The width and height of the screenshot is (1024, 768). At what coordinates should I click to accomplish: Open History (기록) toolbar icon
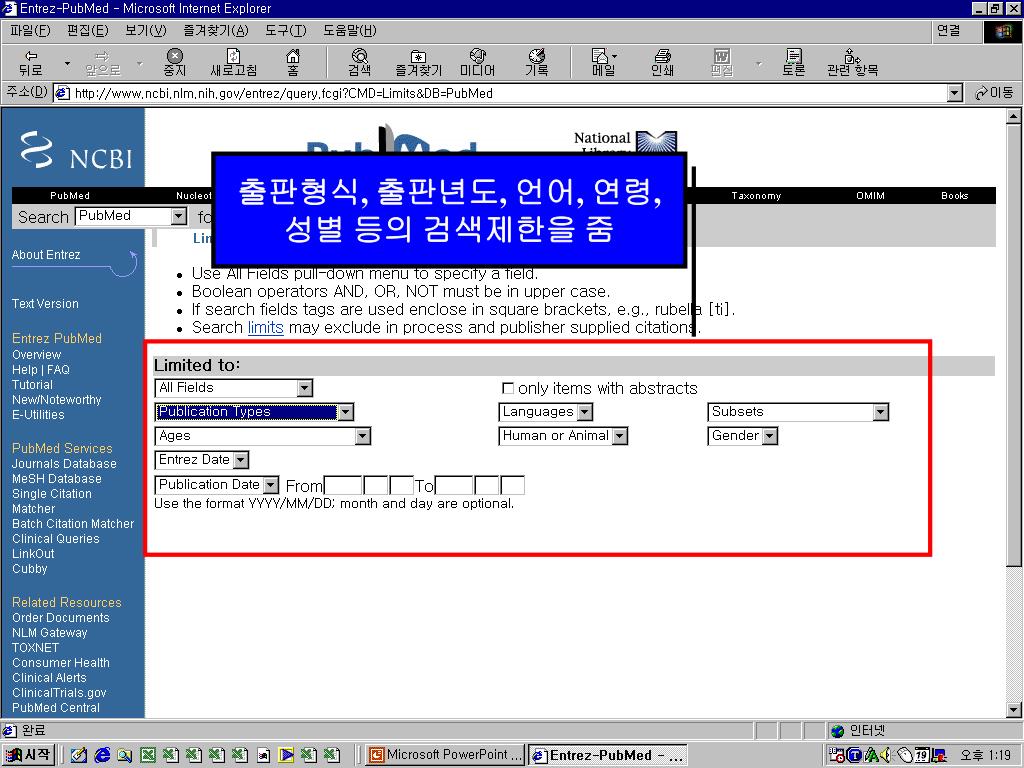point(537,63)
